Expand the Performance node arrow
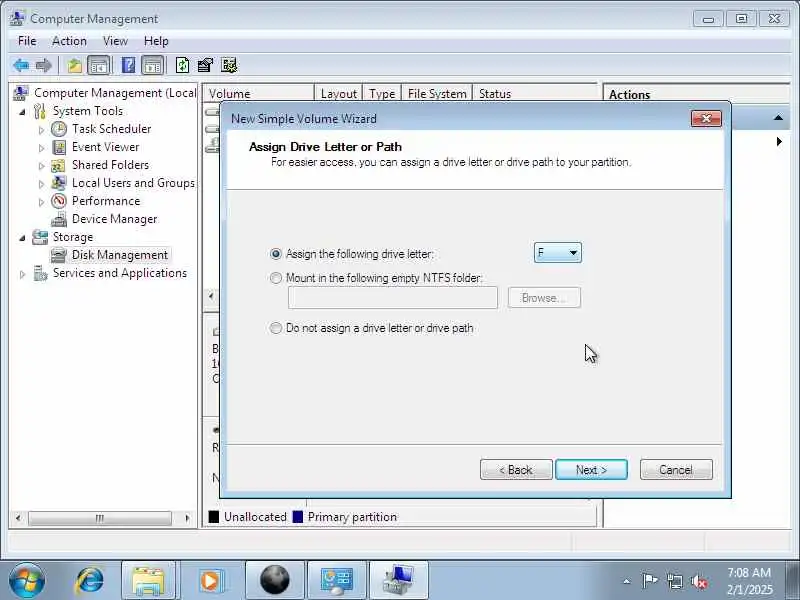Screen dimensions: 800x600 (x=41, y=202)
